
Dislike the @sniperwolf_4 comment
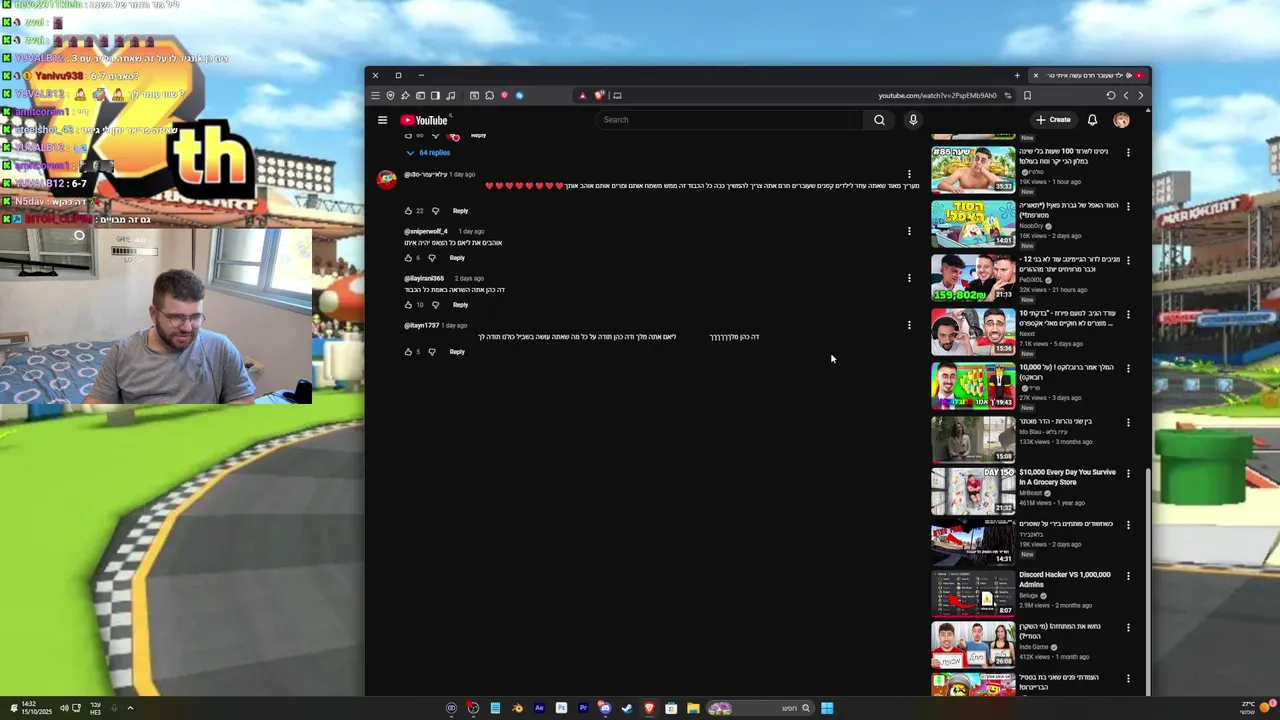432,258
